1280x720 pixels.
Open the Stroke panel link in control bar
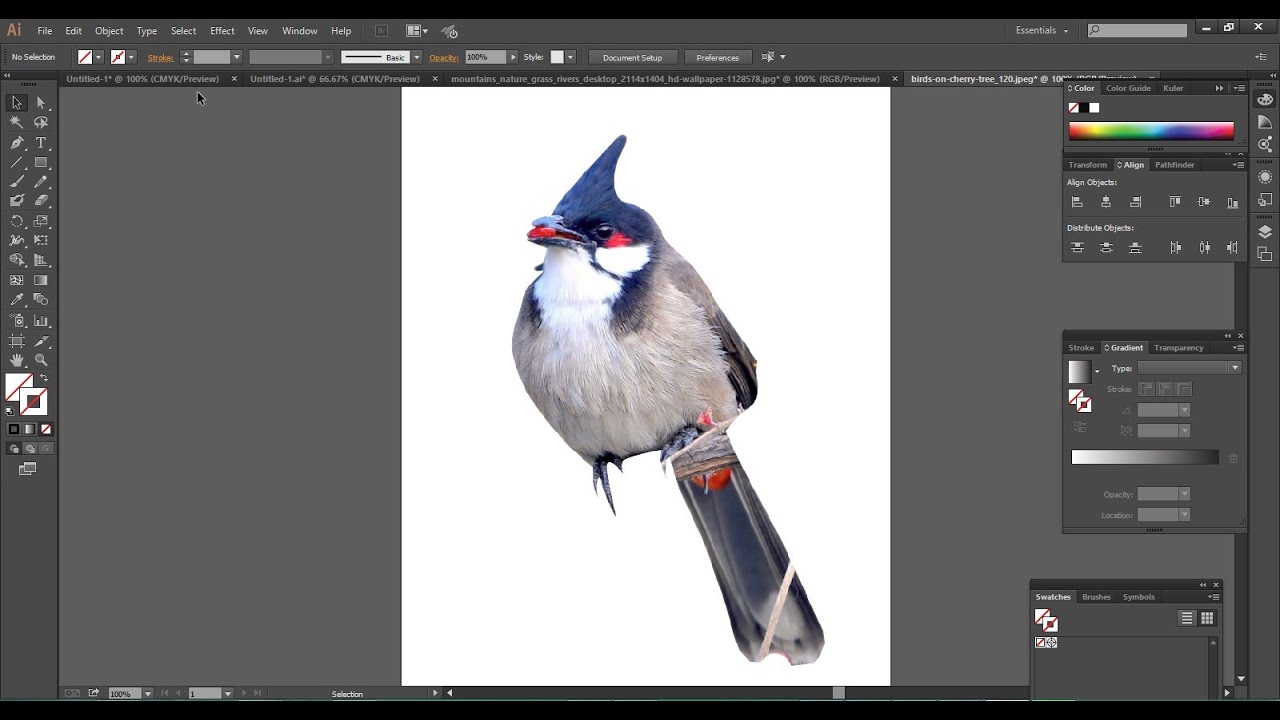[160, 57]
